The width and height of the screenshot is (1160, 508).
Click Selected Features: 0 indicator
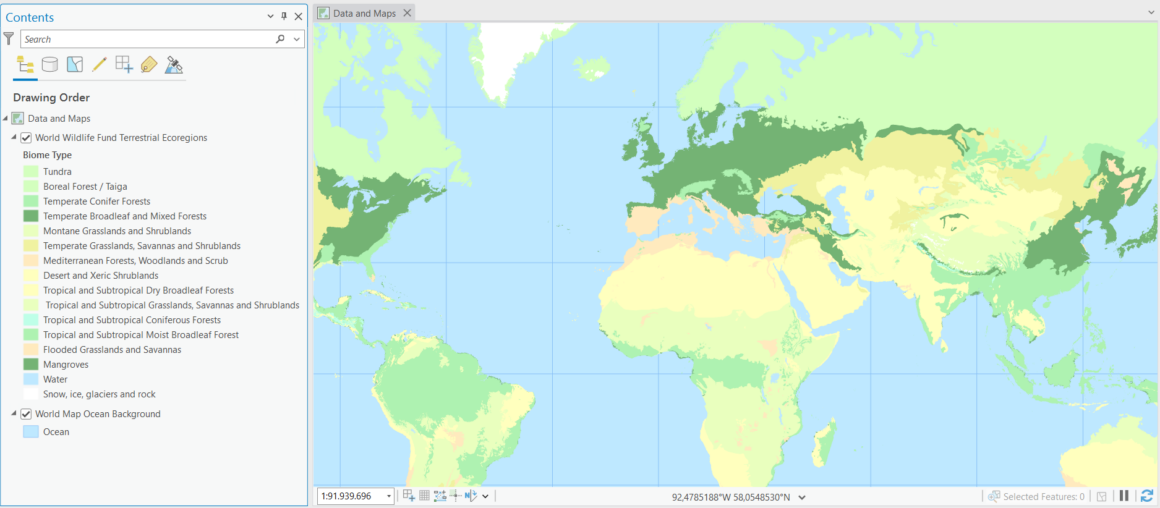(1043, 497)
